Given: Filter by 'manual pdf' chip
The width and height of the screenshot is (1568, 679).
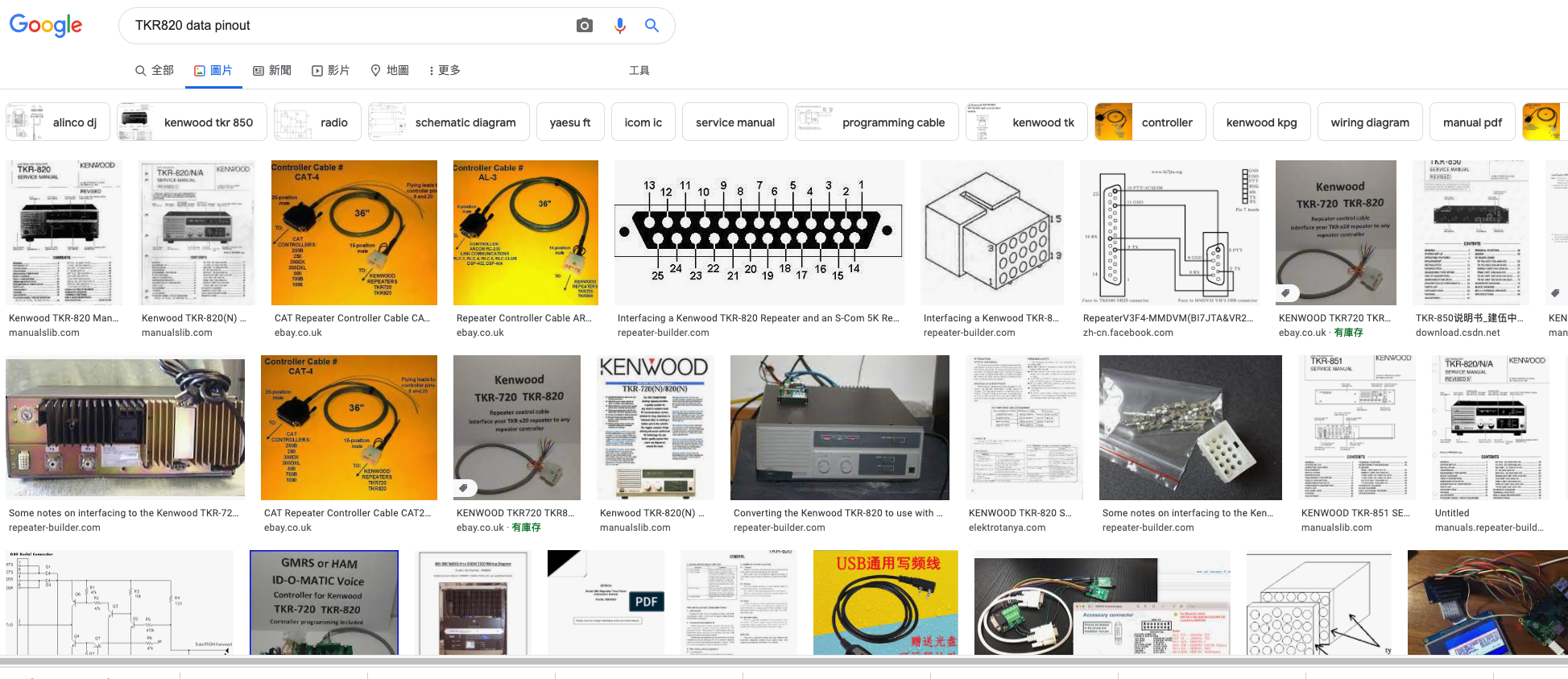Looking at the screenshot, I should [1472, 122].
